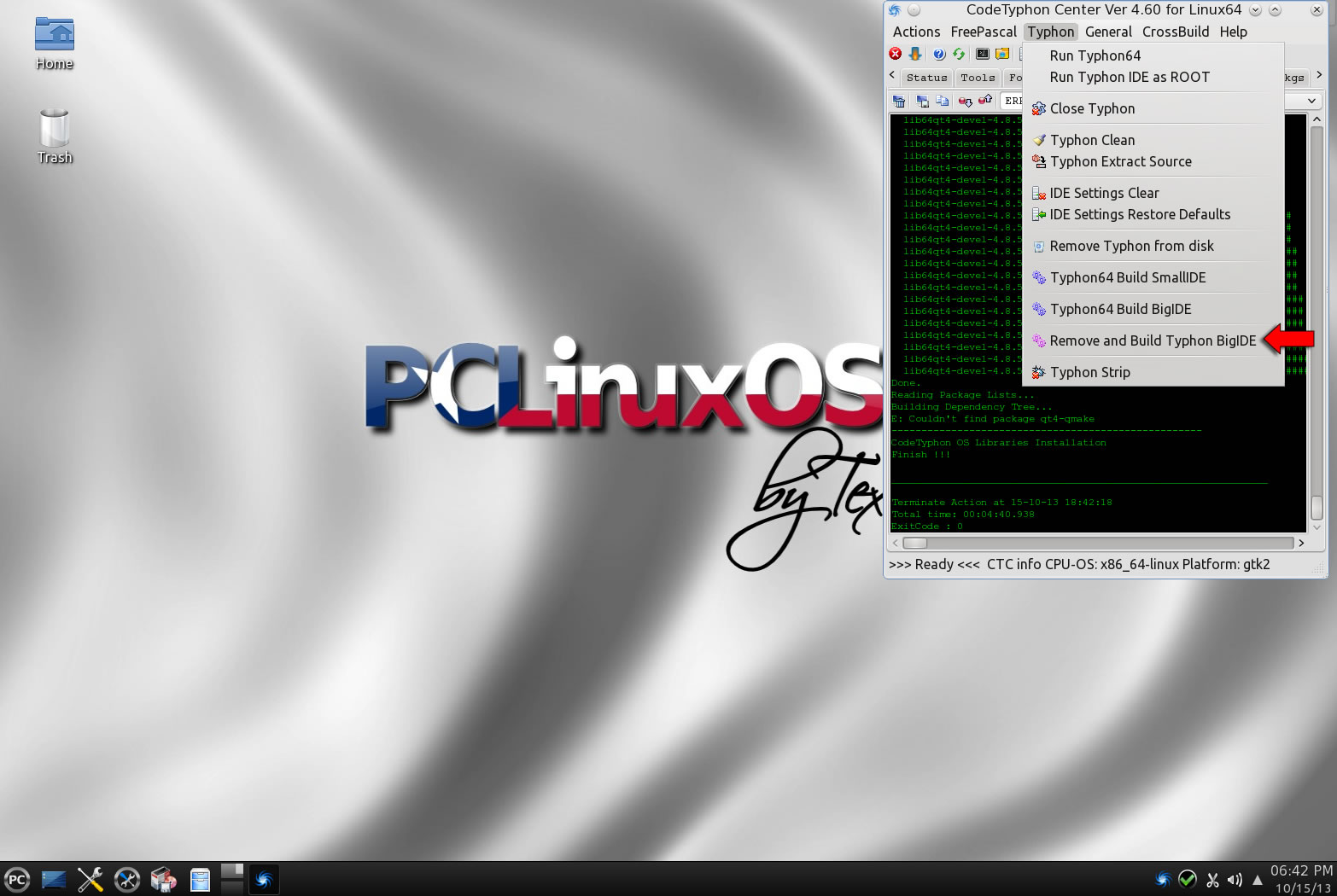
Task: Open the Trash desktop icon
Action: (x=55, y=137)
